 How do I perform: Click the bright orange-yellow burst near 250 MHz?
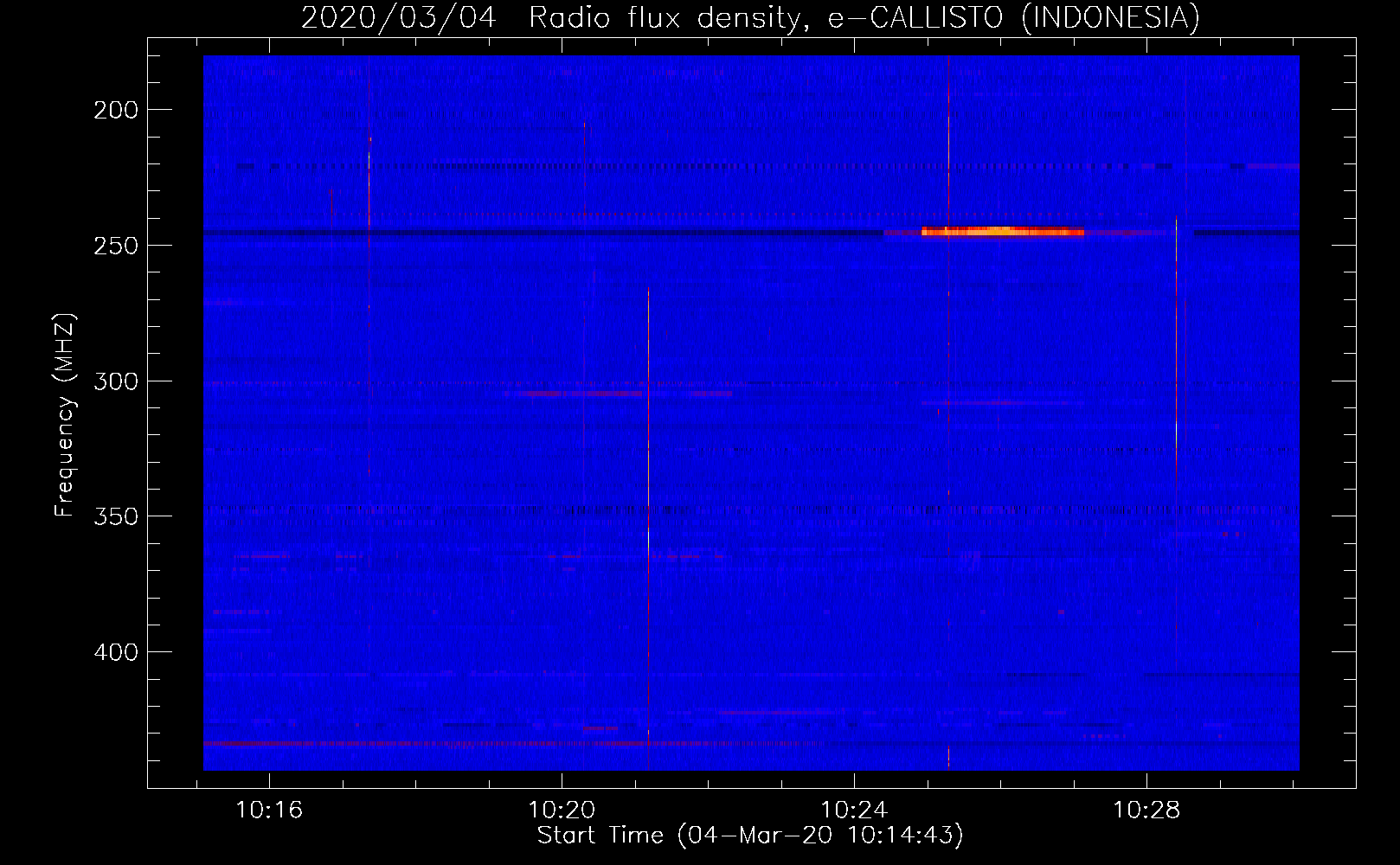click(1003, 231)
